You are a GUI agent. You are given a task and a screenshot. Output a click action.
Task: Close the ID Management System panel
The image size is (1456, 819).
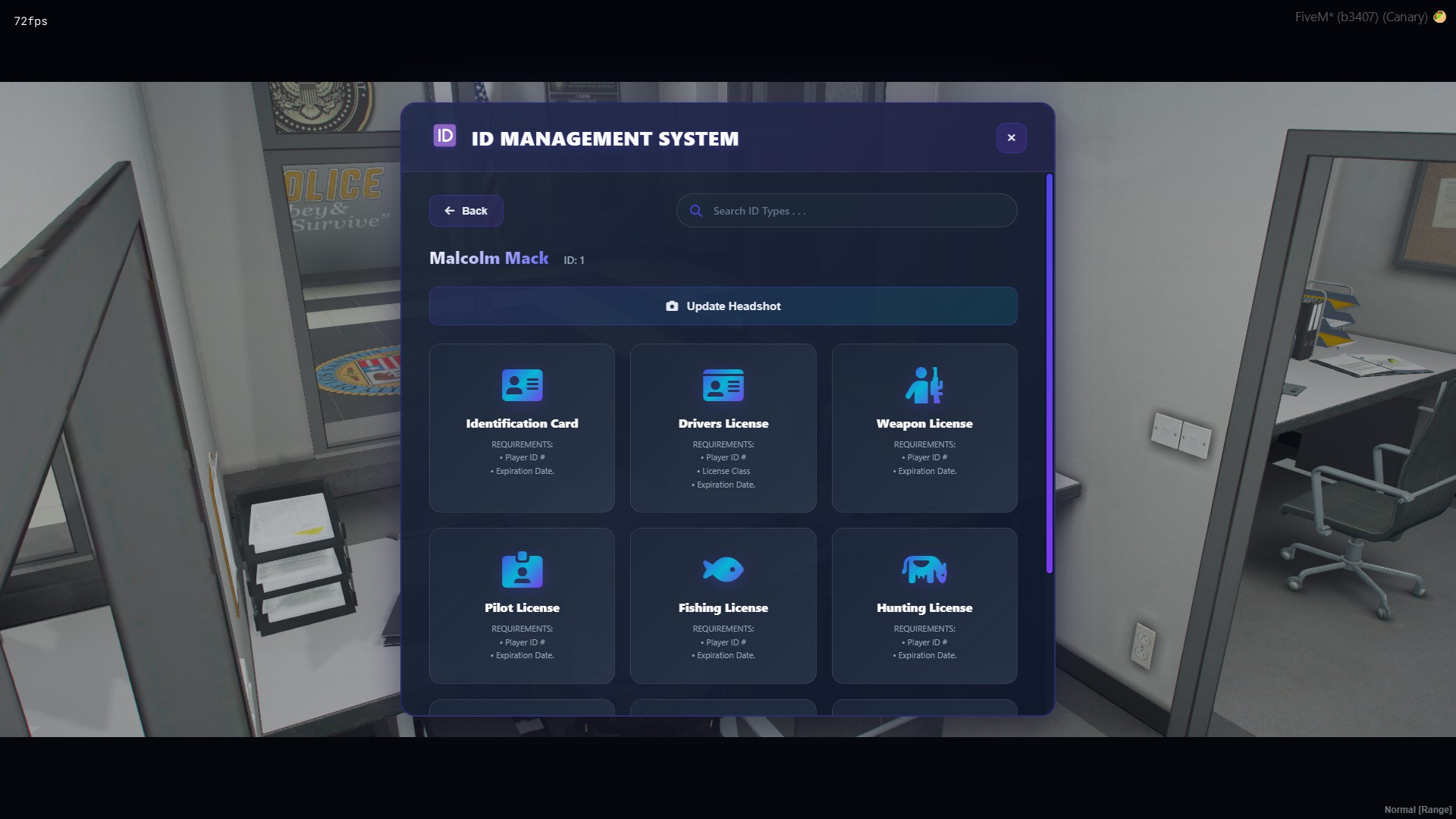pos(1011,138)
